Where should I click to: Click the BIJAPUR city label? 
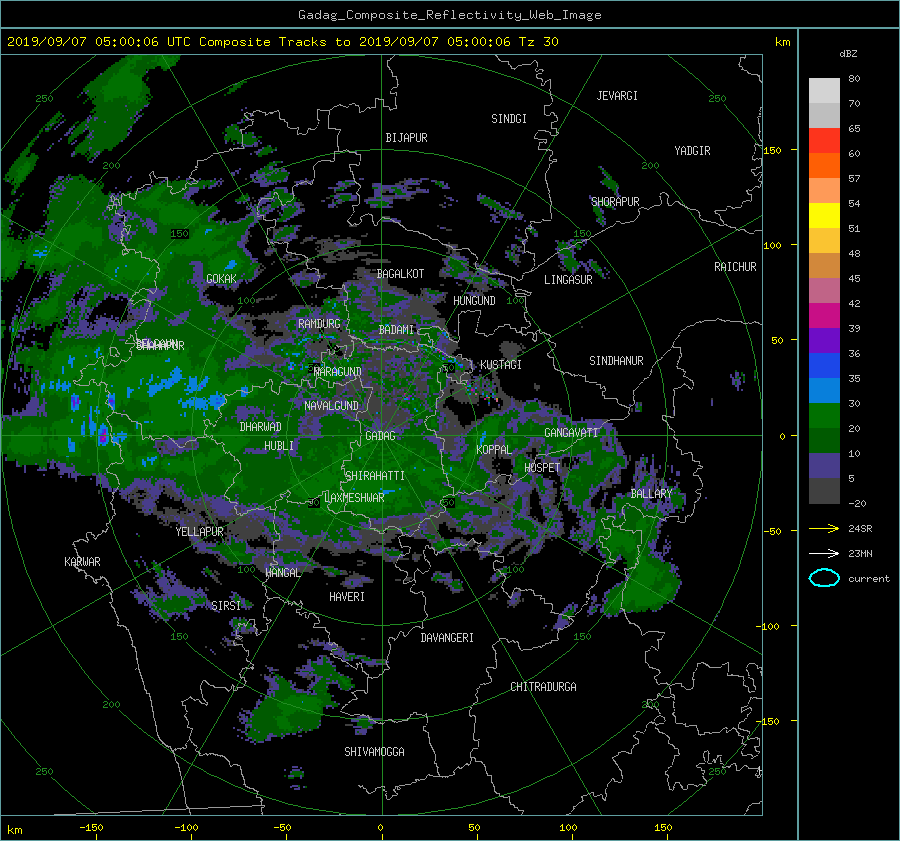[406, 138]
